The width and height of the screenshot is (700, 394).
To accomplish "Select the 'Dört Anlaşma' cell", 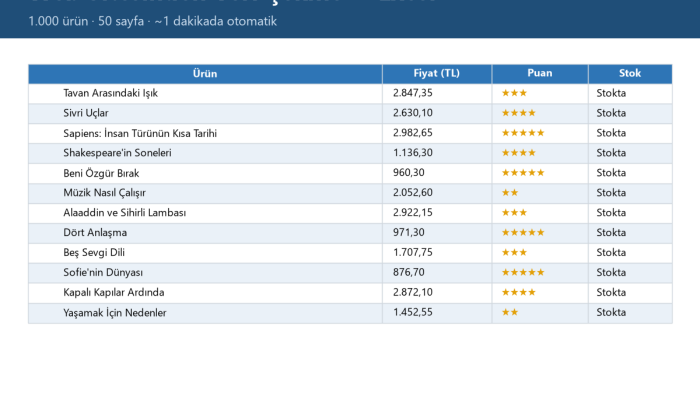I will click(x=205, y=233).
